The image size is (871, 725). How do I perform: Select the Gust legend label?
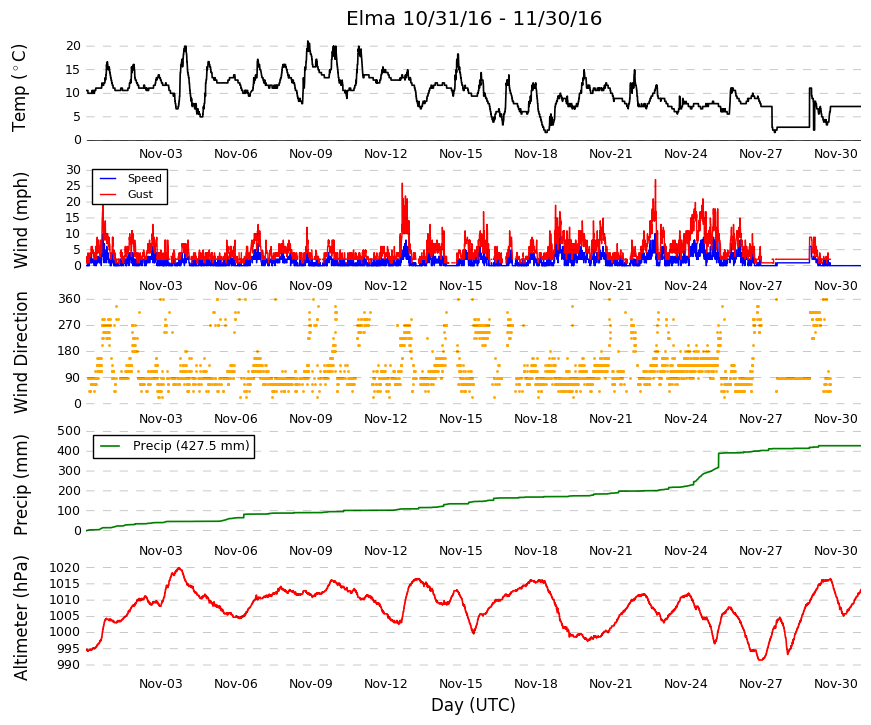[x=140, y=194]
